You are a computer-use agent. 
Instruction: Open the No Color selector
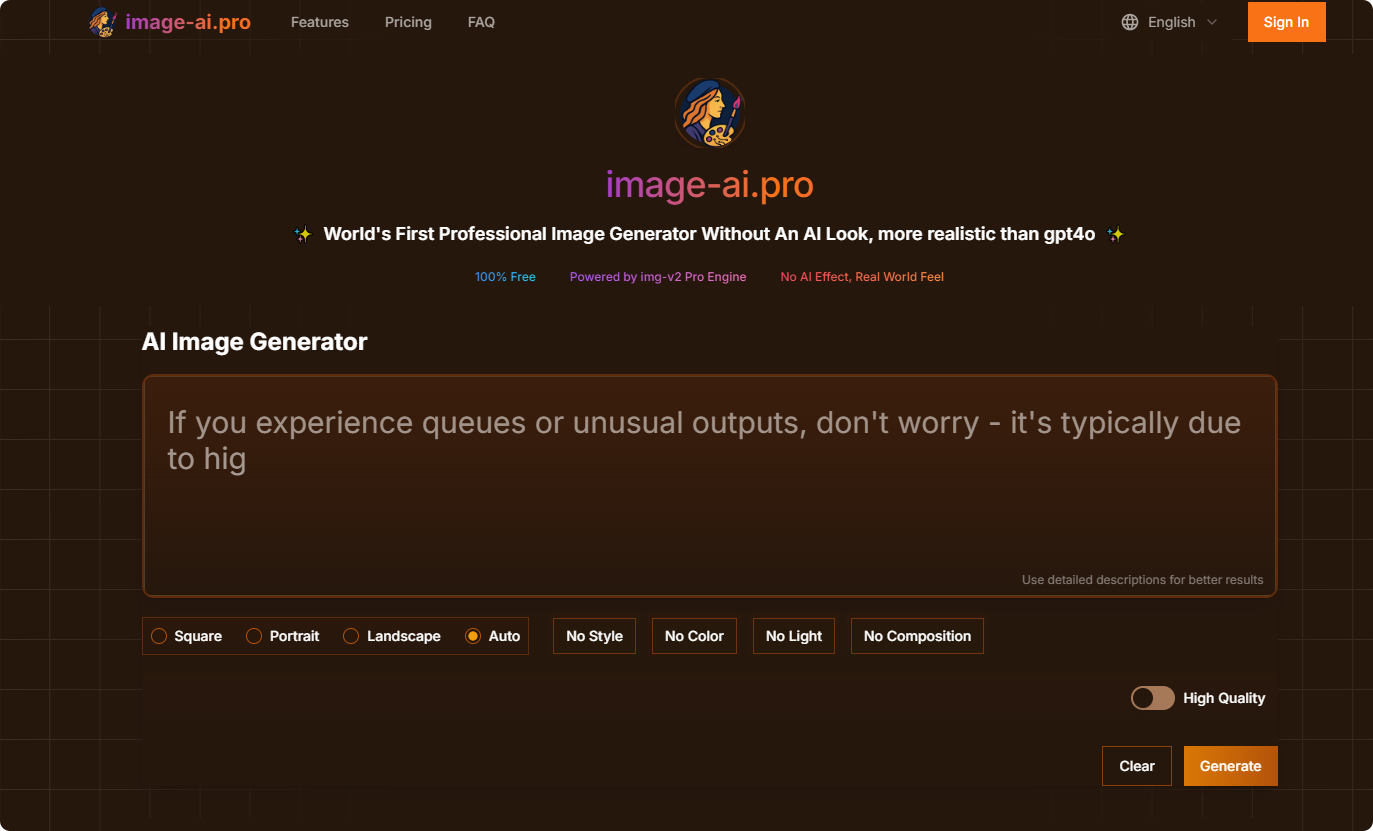click(x=694, y=636)
